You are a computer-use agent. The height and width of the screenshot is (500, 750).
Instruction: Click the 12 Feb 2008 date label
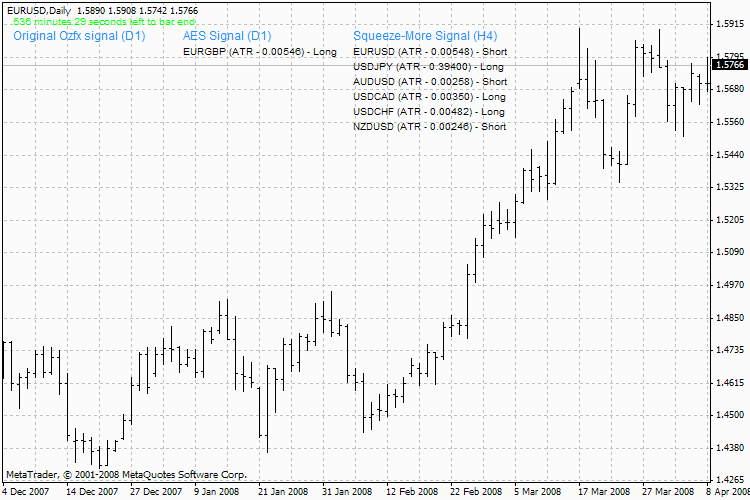pos(412,491)
